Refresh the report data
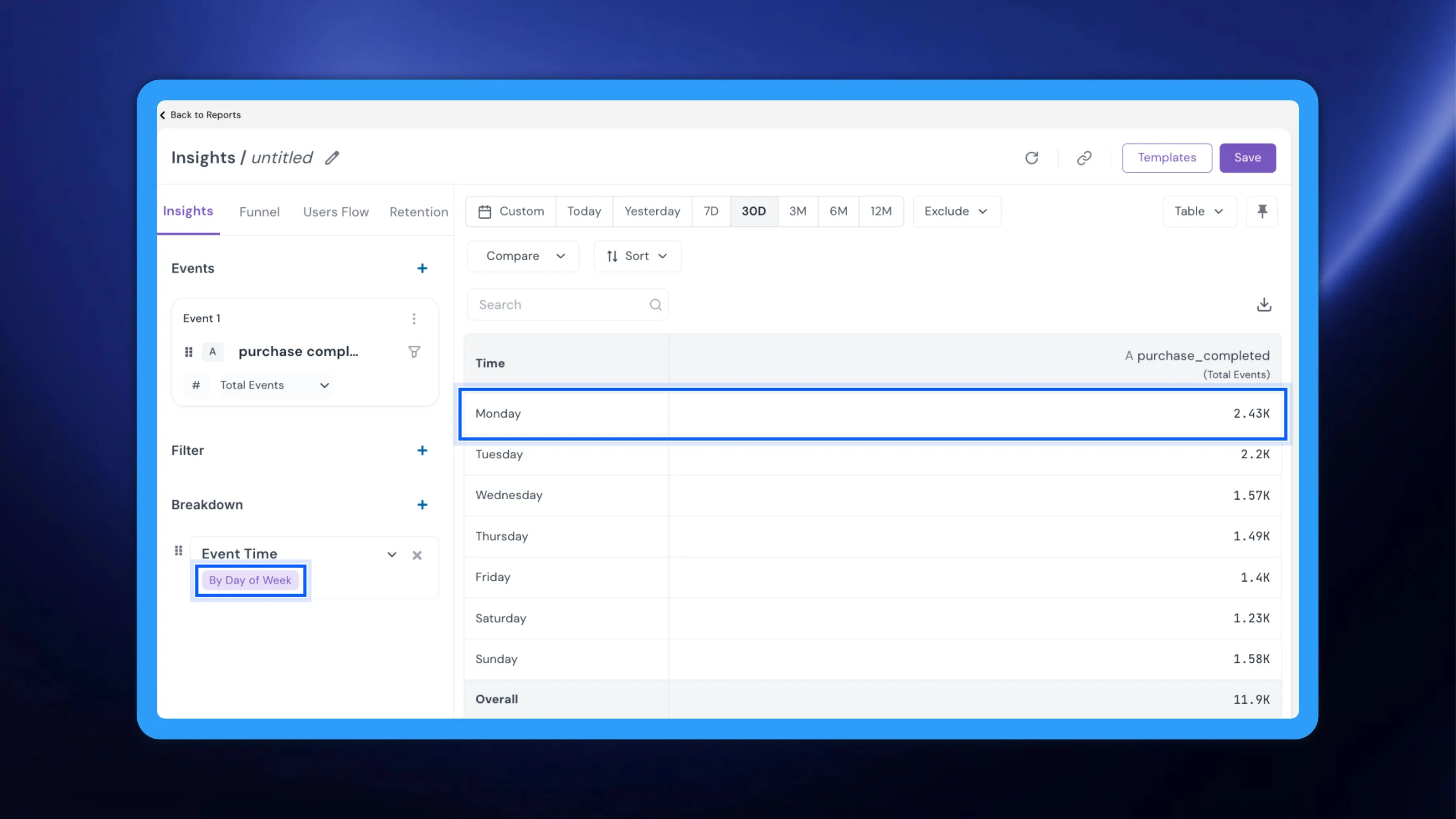Image resolution: width=1456 pixels, height=819 pixels. coord(1032,157)
